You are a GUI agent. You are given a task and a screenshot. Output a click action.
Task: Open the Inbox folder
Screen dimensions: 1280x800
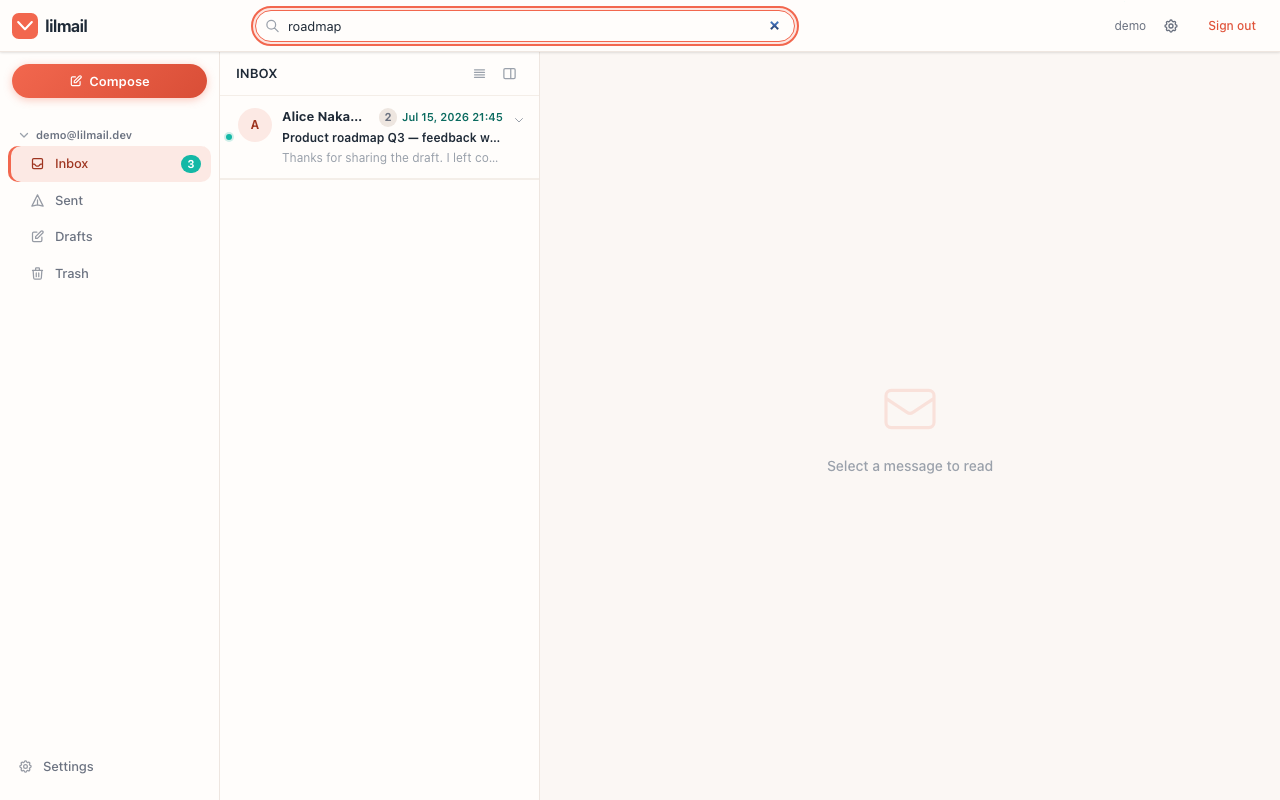110,164
